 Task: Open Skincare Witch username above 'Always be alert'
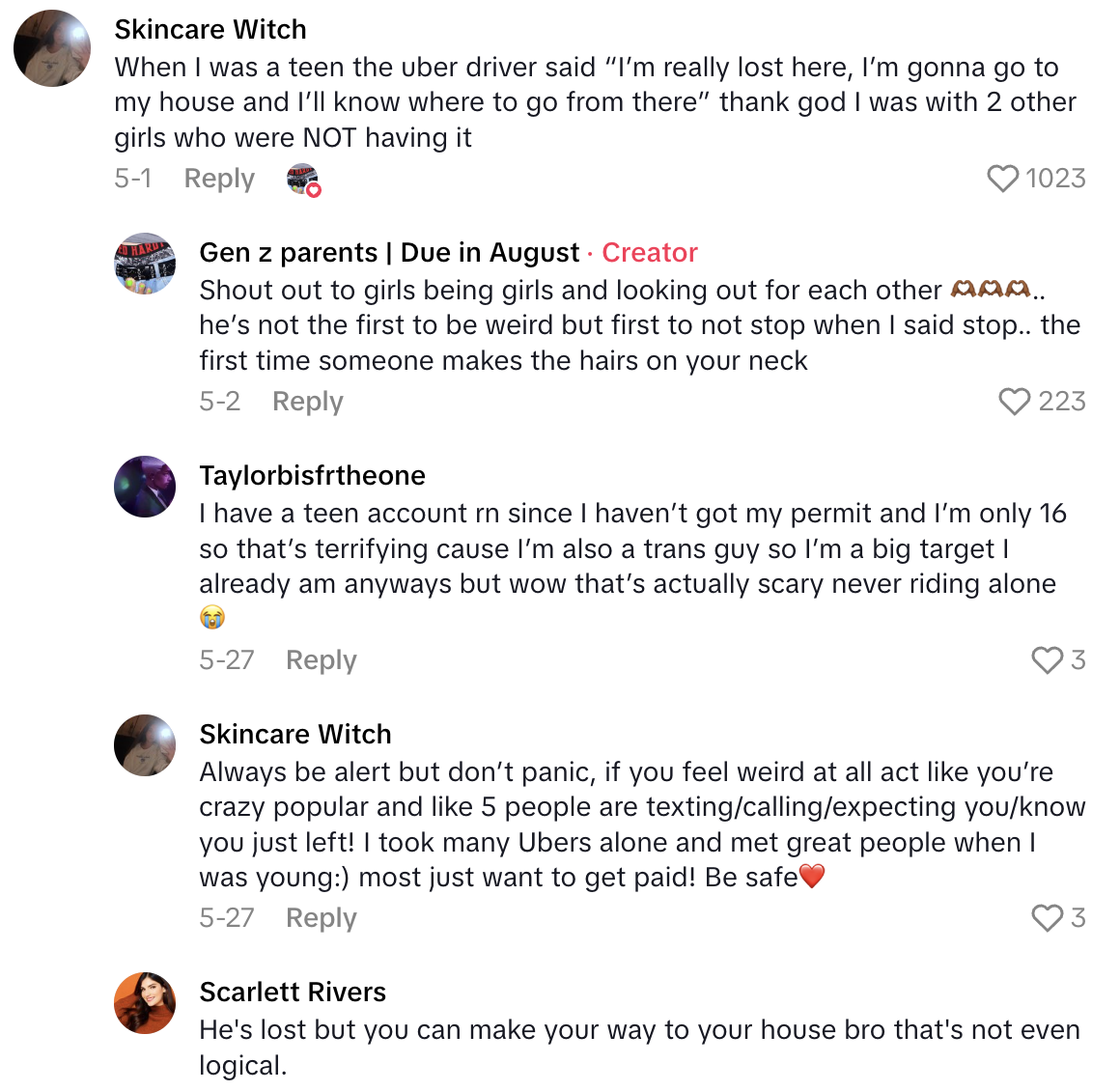(x=295, y=735)
